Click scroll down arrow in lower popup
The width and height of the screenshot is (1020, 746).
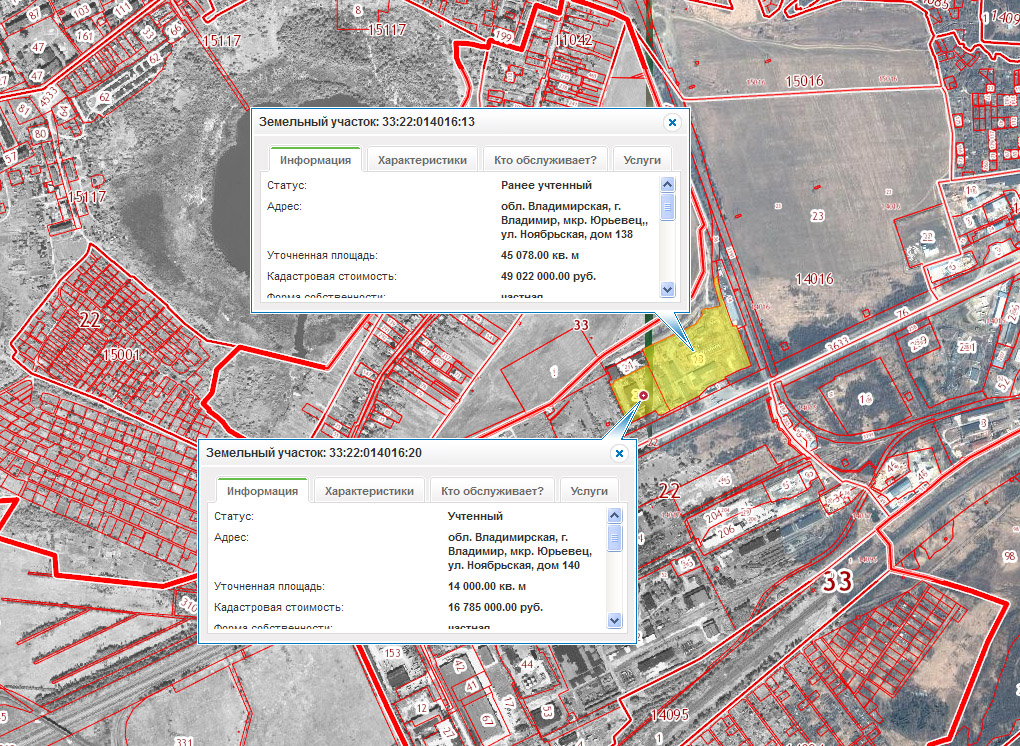click(614, 620)
